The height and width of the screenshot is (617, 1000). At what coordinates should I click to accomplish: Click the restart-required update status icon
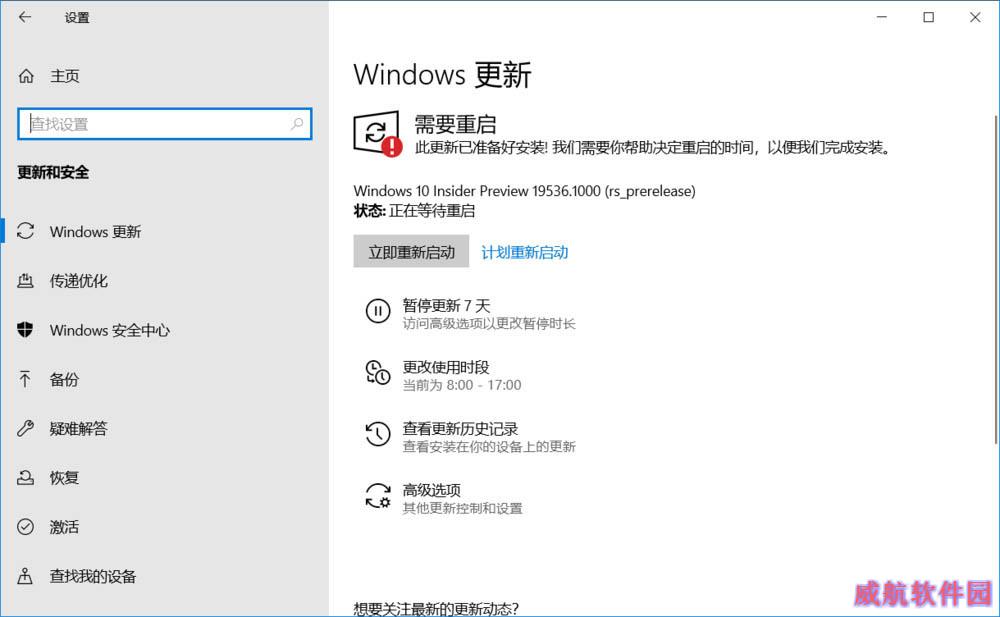pyautogui.click(x=378, y=133)
